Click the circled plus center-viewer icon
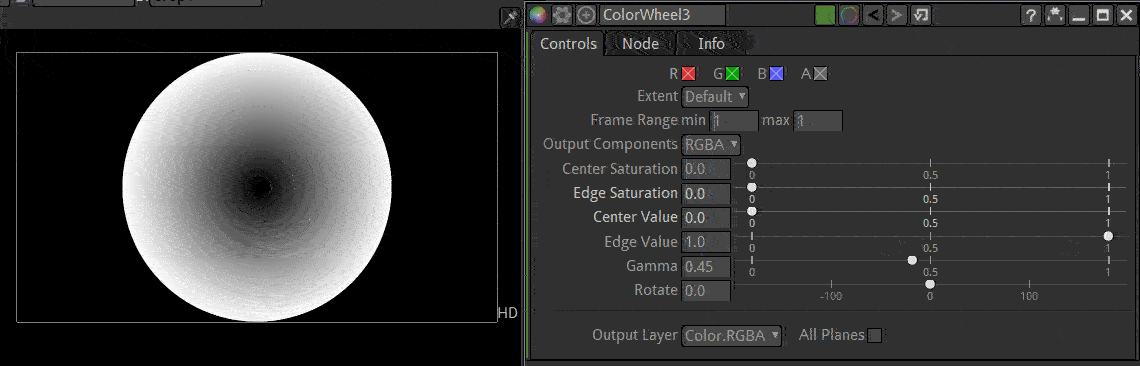Screen dimensions: 1140x366 [586, 15]
